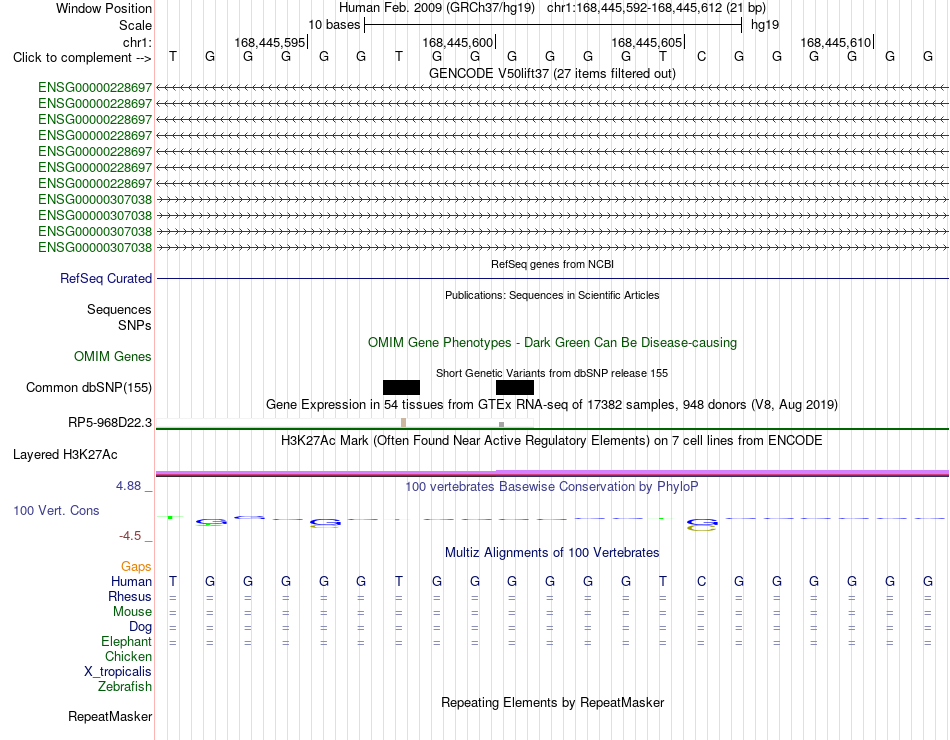Viewport: 950px width, 740px height.
Task: Click the Dog species label
Action: coord(140,627)
